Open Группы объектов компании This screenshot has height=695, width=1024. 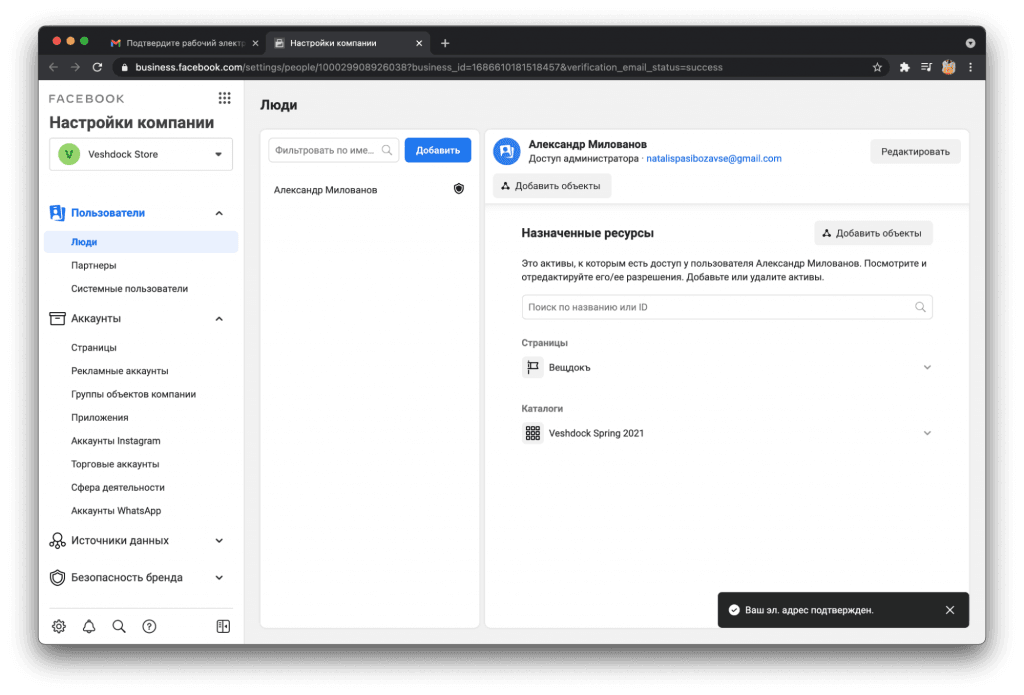pos(133,395)
